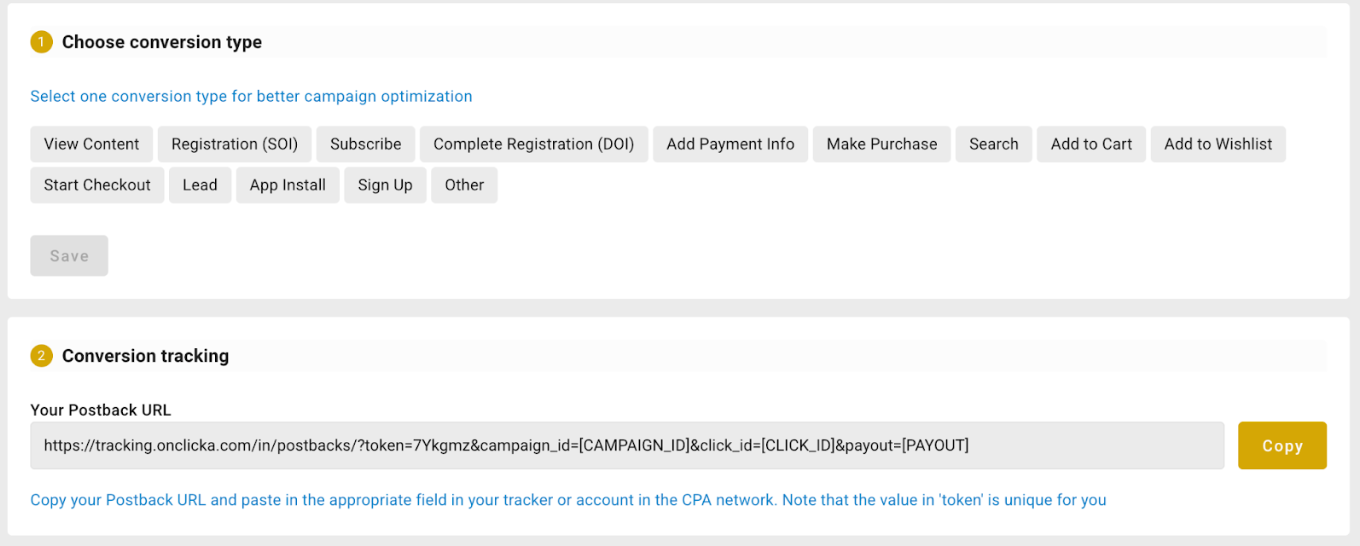Select the Subscribe conversion type
This screenshot has height=546, width=1360.
pos(366,144)
